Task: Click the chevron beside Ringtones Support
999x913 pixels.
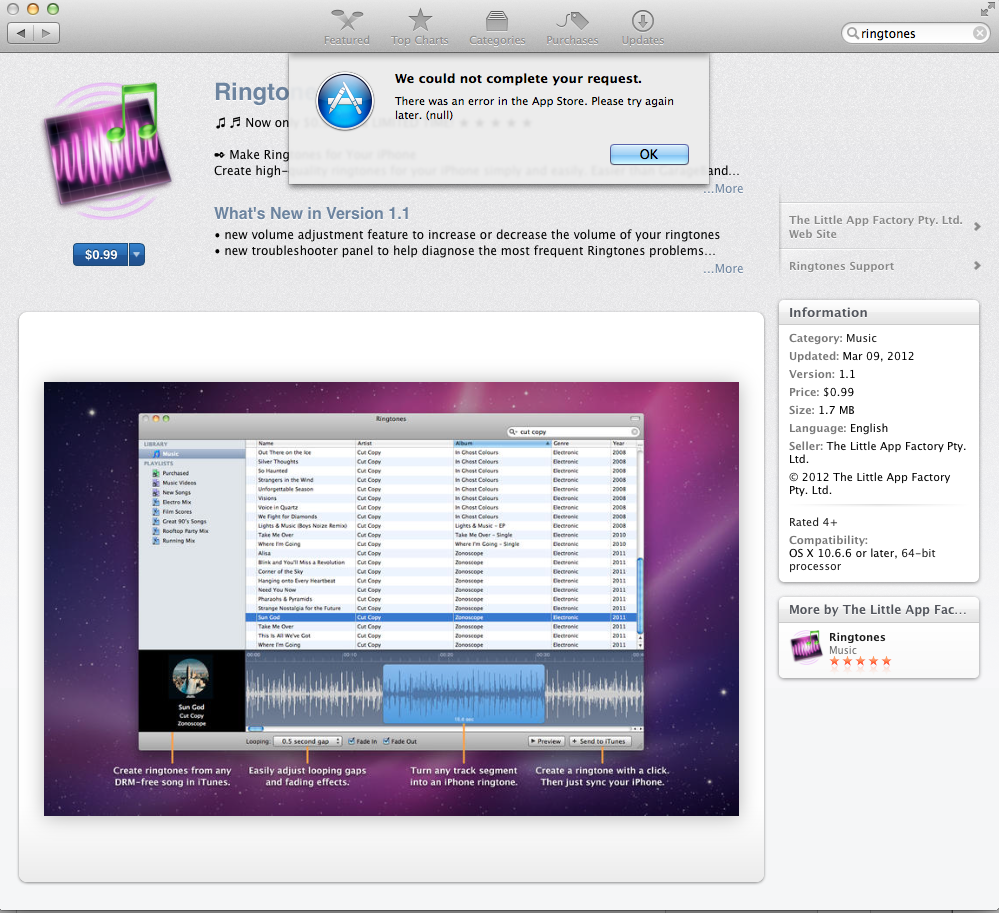Action: coord(977,266)
